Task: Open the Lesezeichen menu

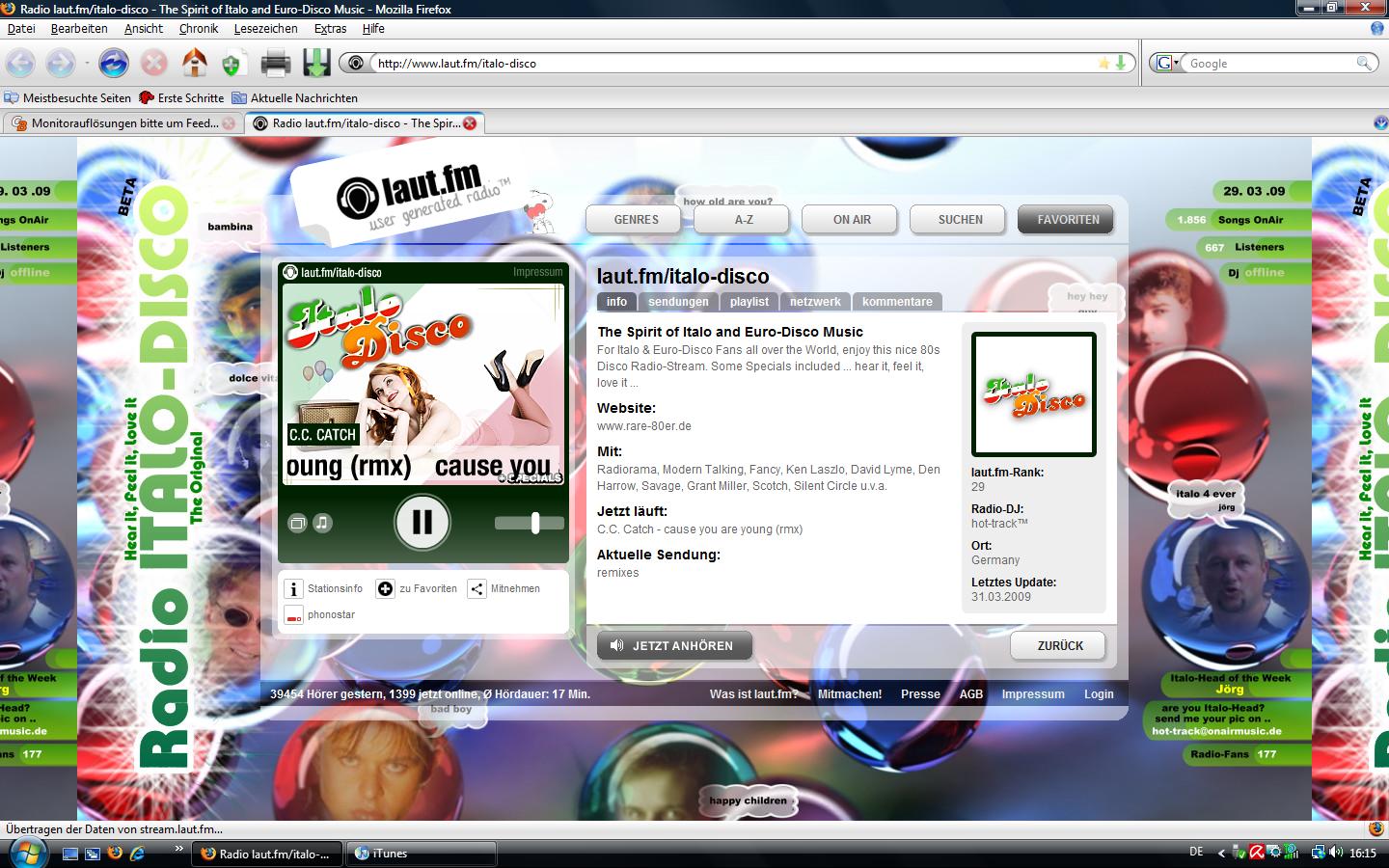Action: pos(265,29)
